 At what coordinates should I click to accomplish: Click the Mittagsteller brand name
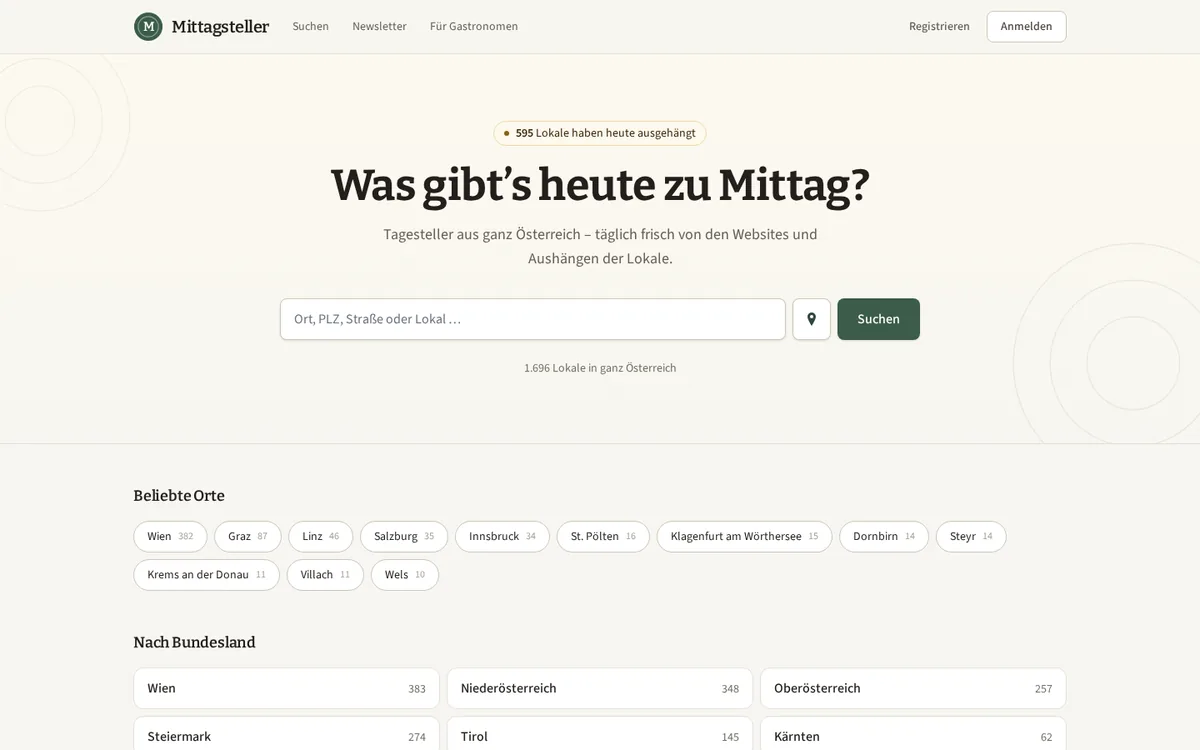coord(220,27)
